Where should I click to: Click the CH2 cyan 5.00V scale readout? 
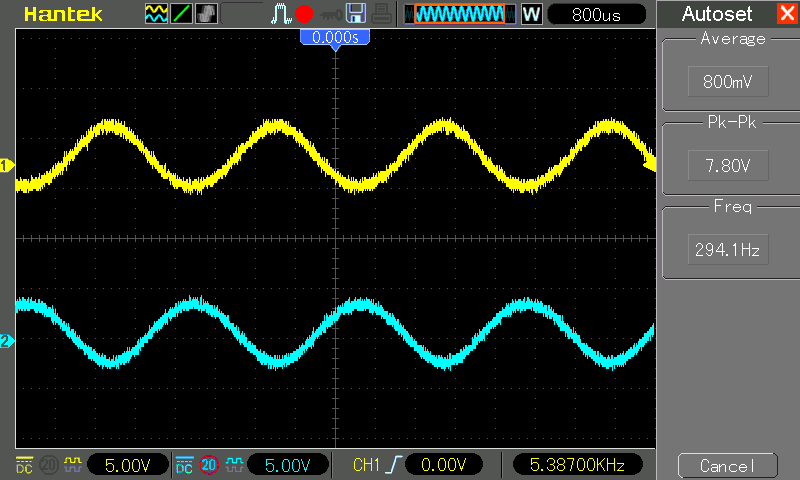tap(287, 465)
